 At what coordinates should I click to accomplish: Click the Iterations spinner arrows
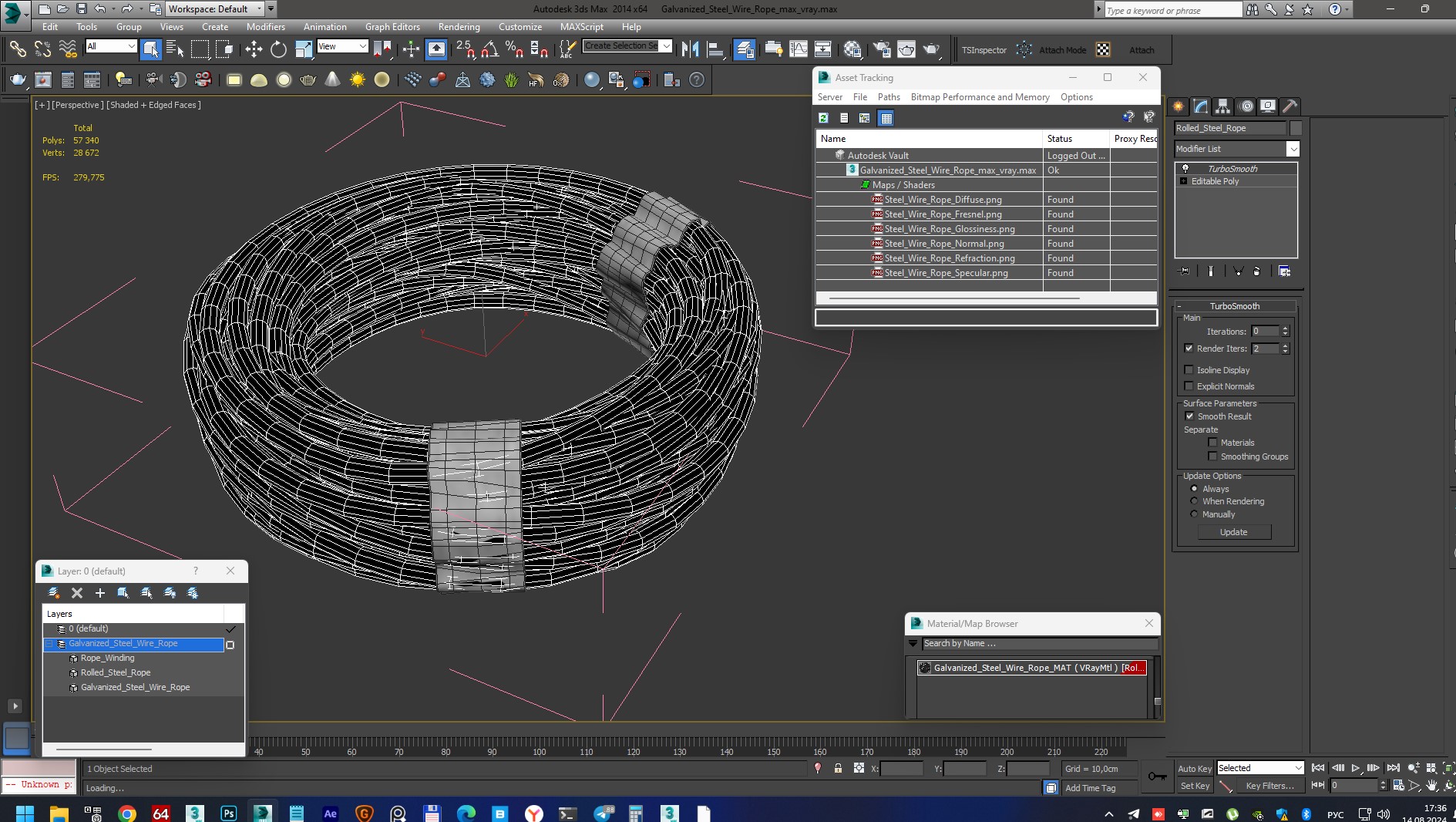[1285, 332]
